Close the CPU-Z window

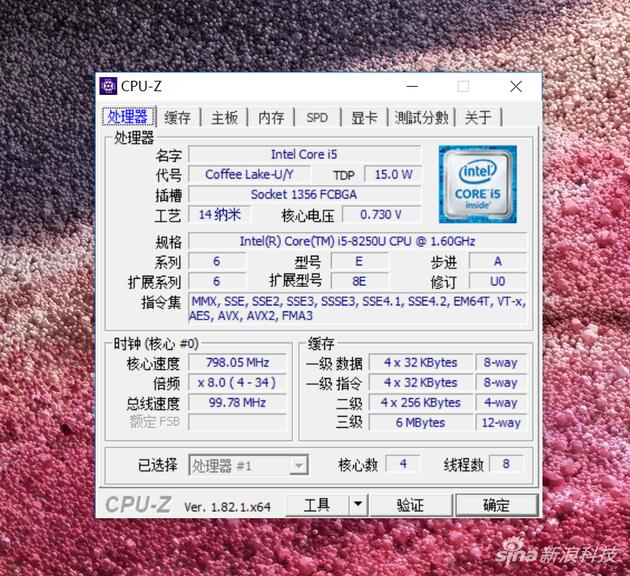pos(516,86)
